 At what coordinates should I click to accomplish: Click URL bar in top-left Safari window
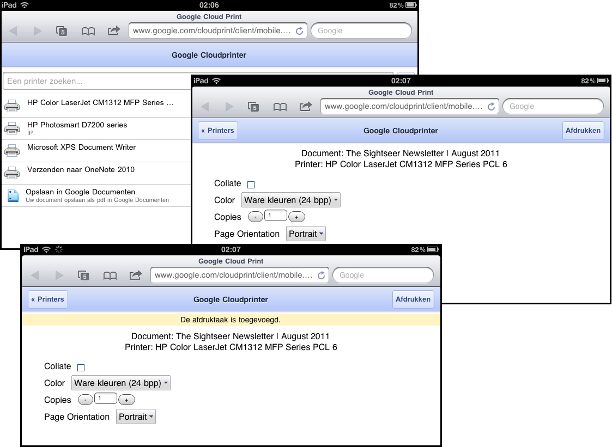pyautogui.click(x=217, y=31)
